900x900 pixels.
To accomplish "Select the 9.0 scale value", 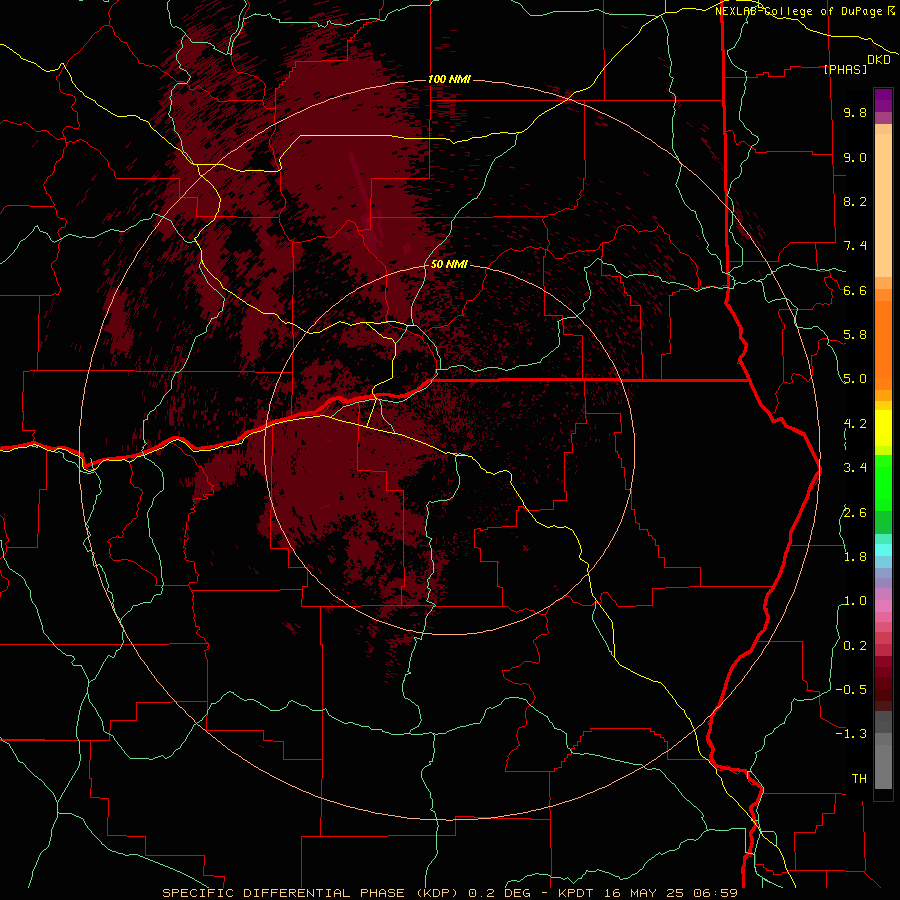I will point(855,157).
